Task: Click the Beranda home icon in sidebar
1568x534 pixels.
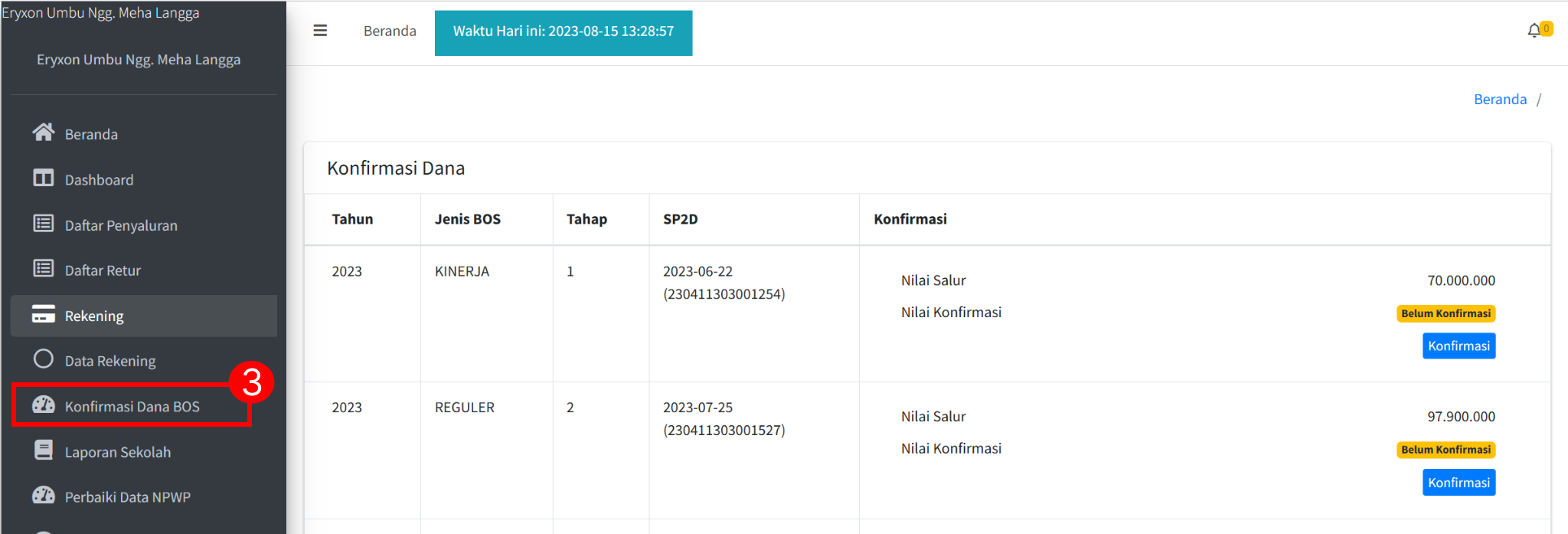Action: (x=44, y=133)
